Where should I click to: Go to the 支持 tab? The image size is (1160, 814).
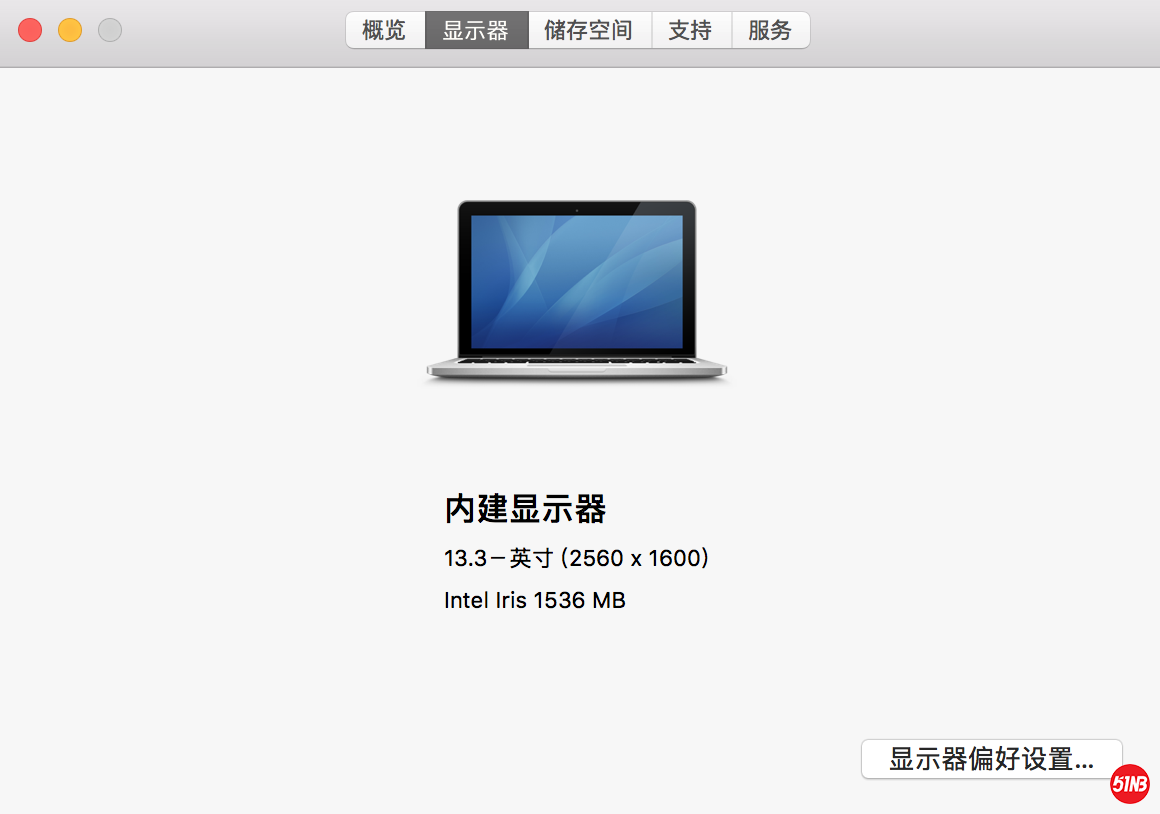[691, 30]
